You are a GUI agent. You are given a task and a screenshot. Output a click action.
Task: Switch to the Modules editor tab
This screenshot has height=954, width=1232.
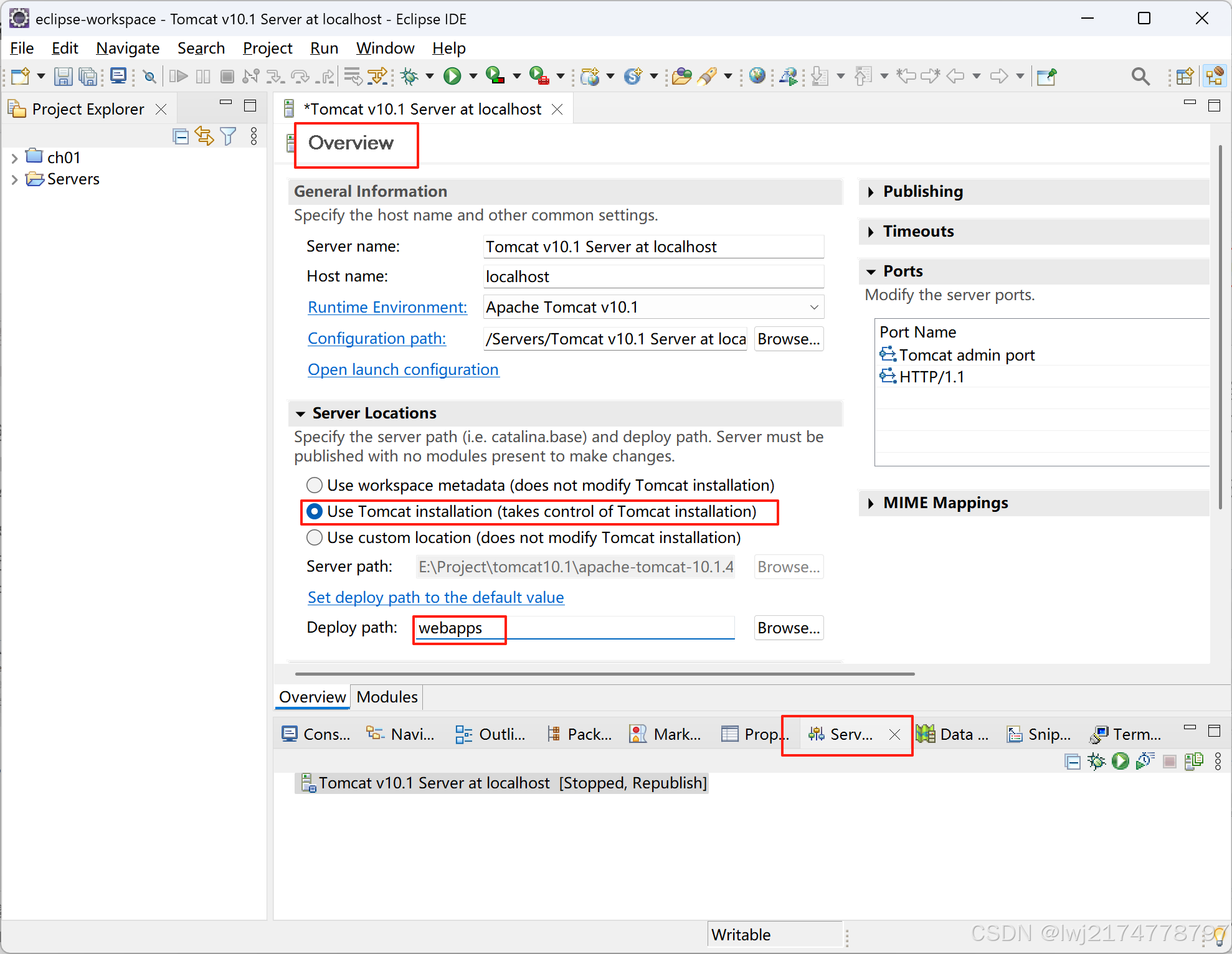pyautogui.click(x=387, y=697)
